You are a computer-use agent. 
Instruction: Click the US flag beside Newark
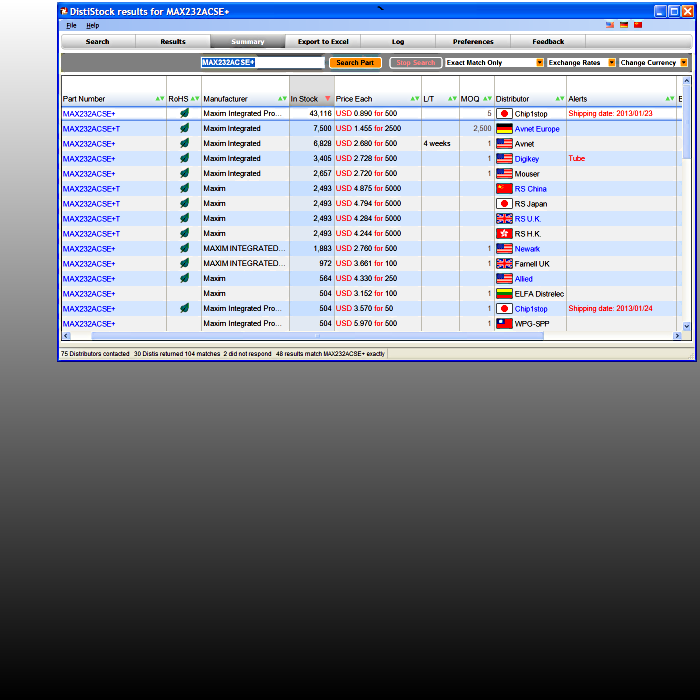tap(504, 249)
